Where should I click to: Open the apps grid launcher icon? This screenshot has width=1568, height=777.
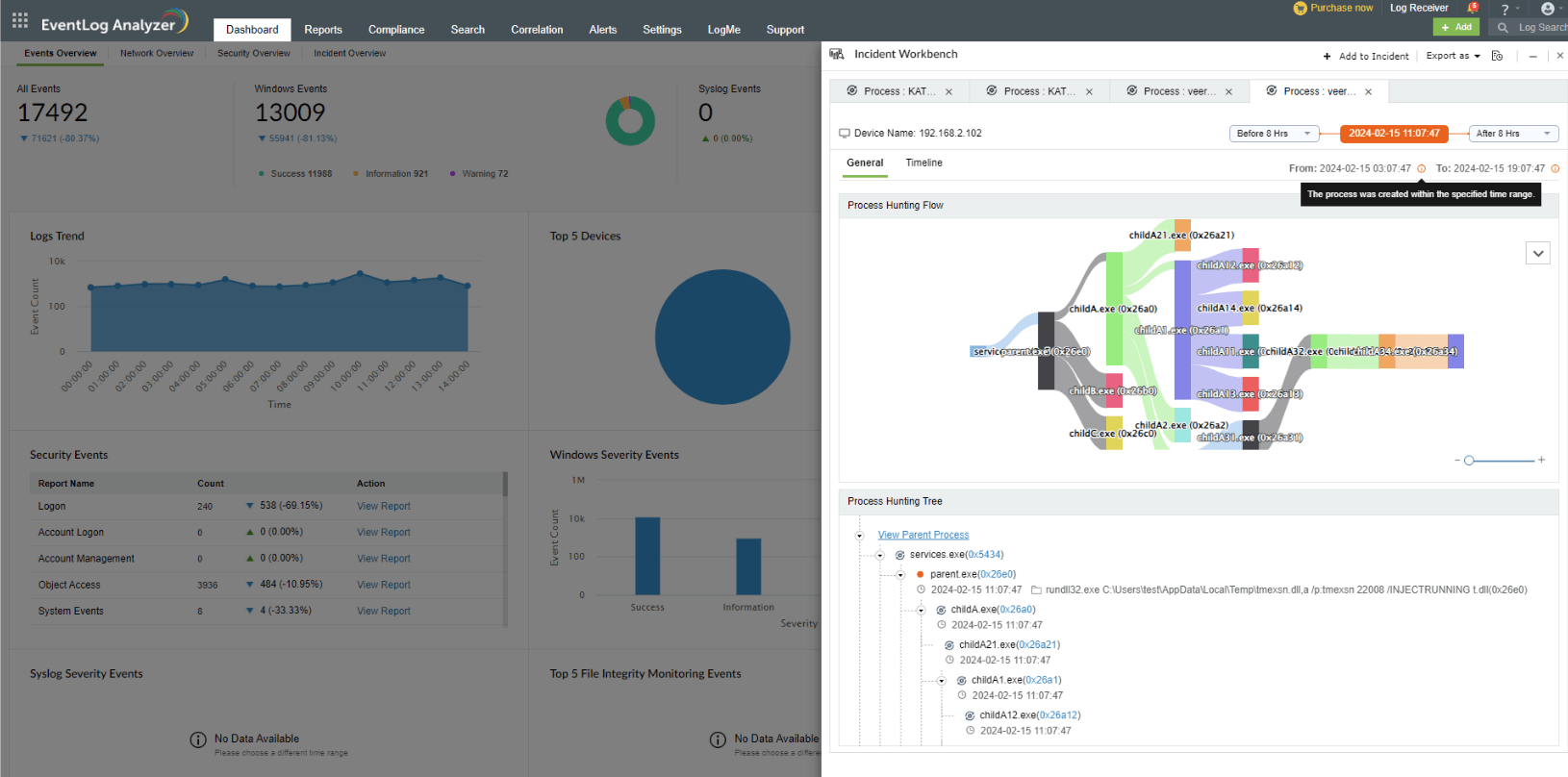tap(20, 20)
